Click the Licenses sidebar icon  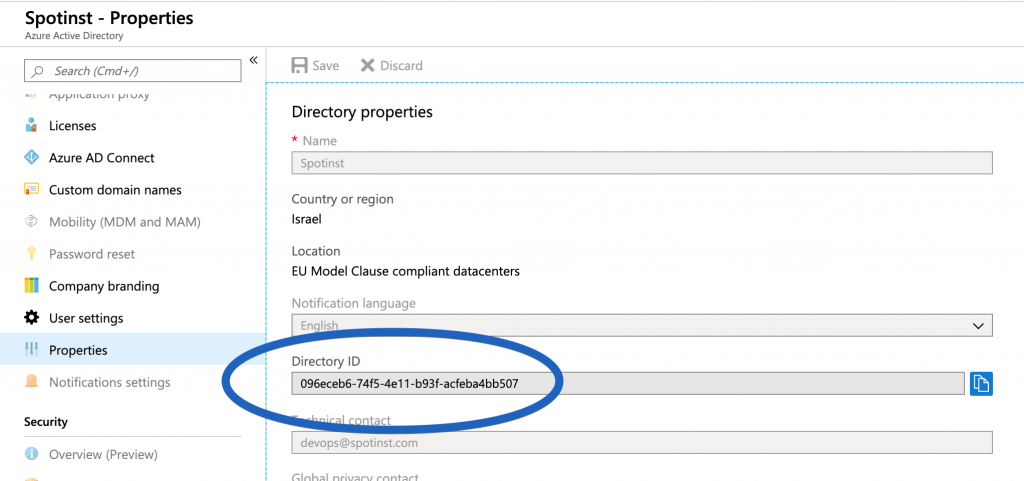(x=31, y=126)
